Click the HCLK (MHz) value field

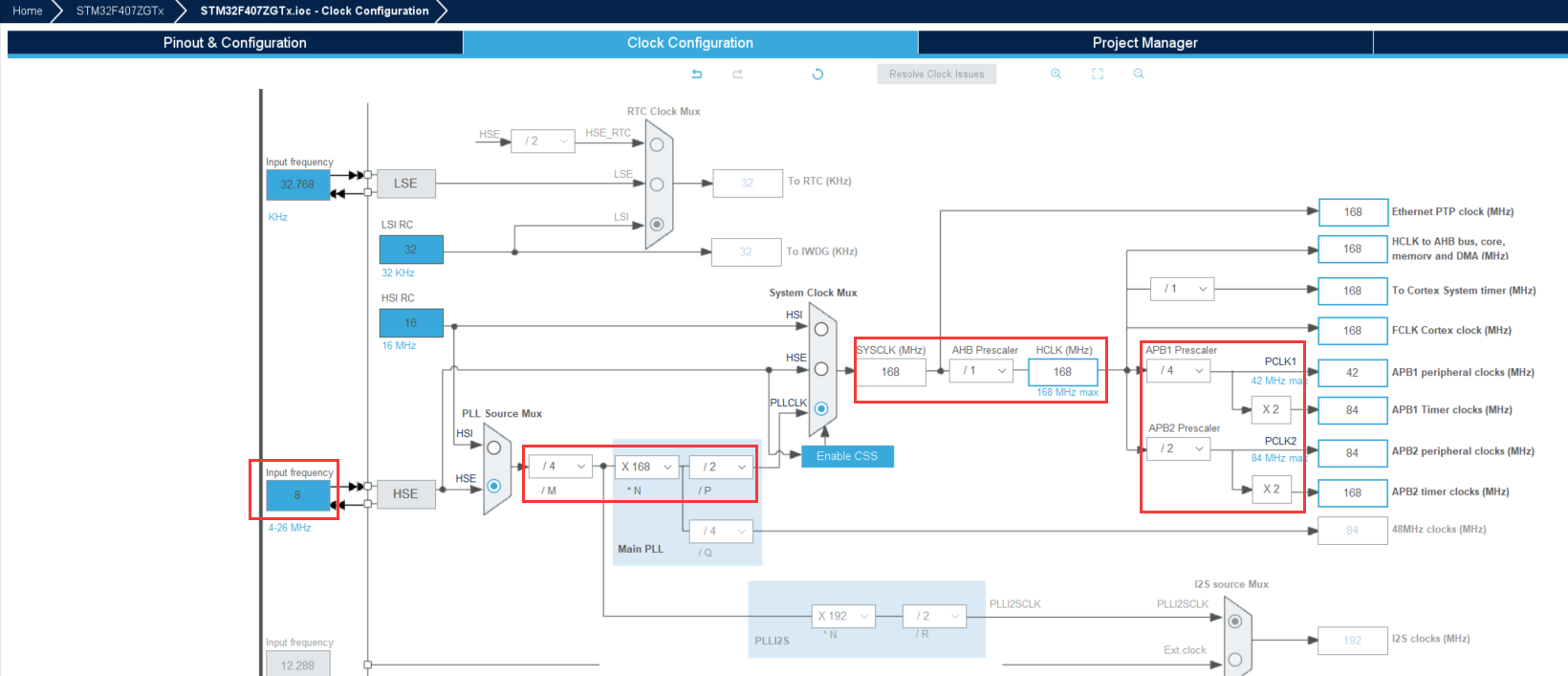(1063, 372)
